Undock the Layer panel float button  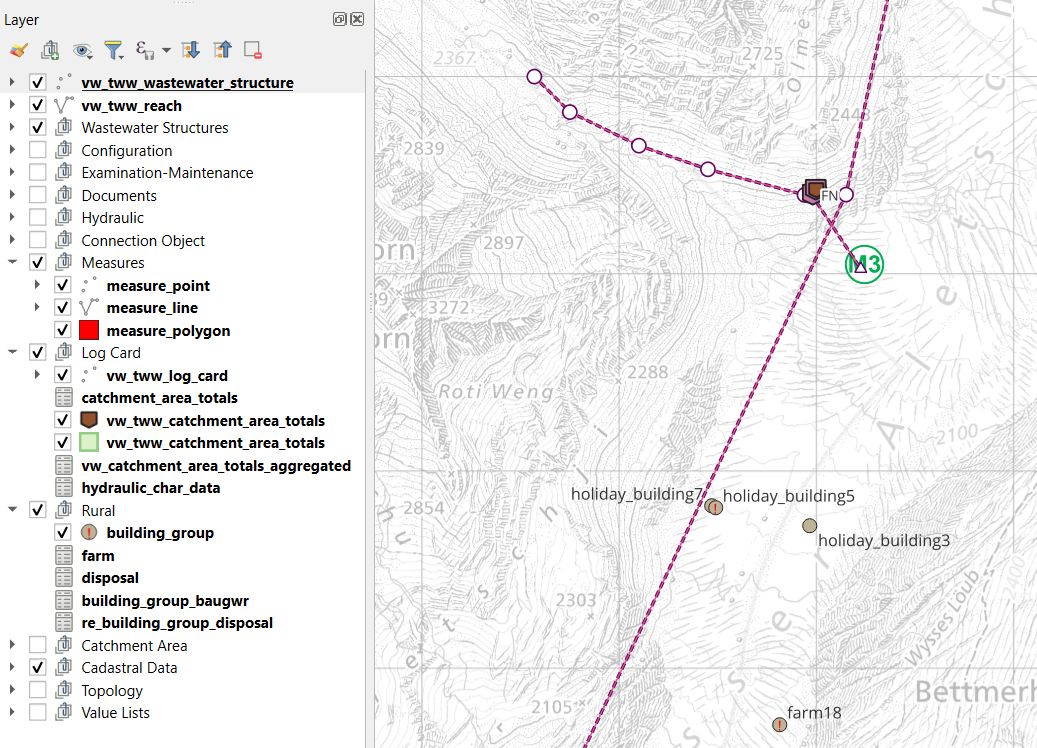pyautogui.click(x=340, y=19)
